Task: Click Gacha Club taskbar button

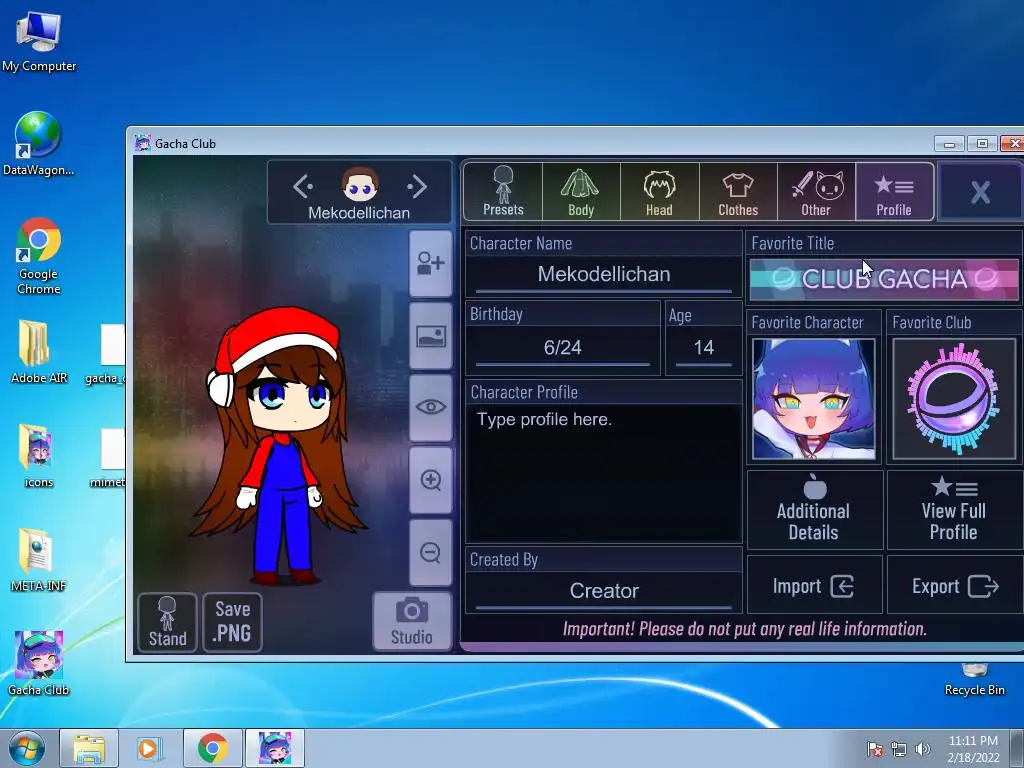Action: click(x=275, y=748)
